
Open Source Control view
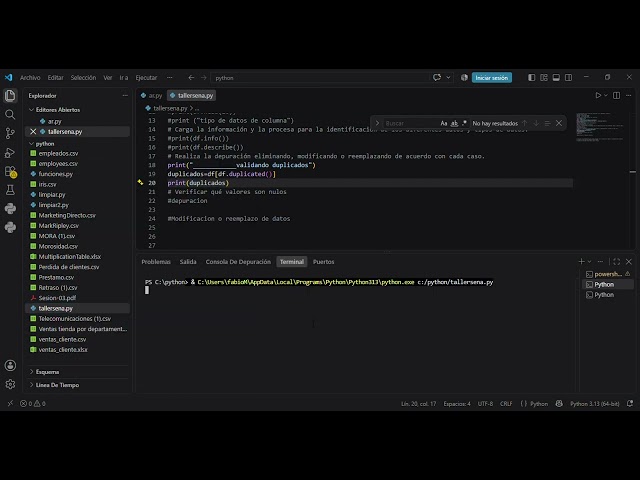(10, 133)
